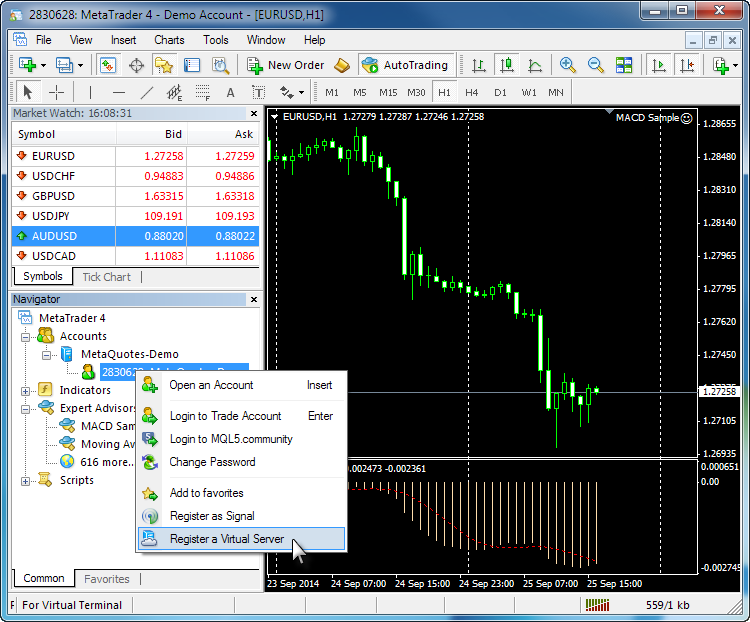The image size is (750, 622).
Task: Open the Profiles toolbar icon
Action: [x=64, y=65]
